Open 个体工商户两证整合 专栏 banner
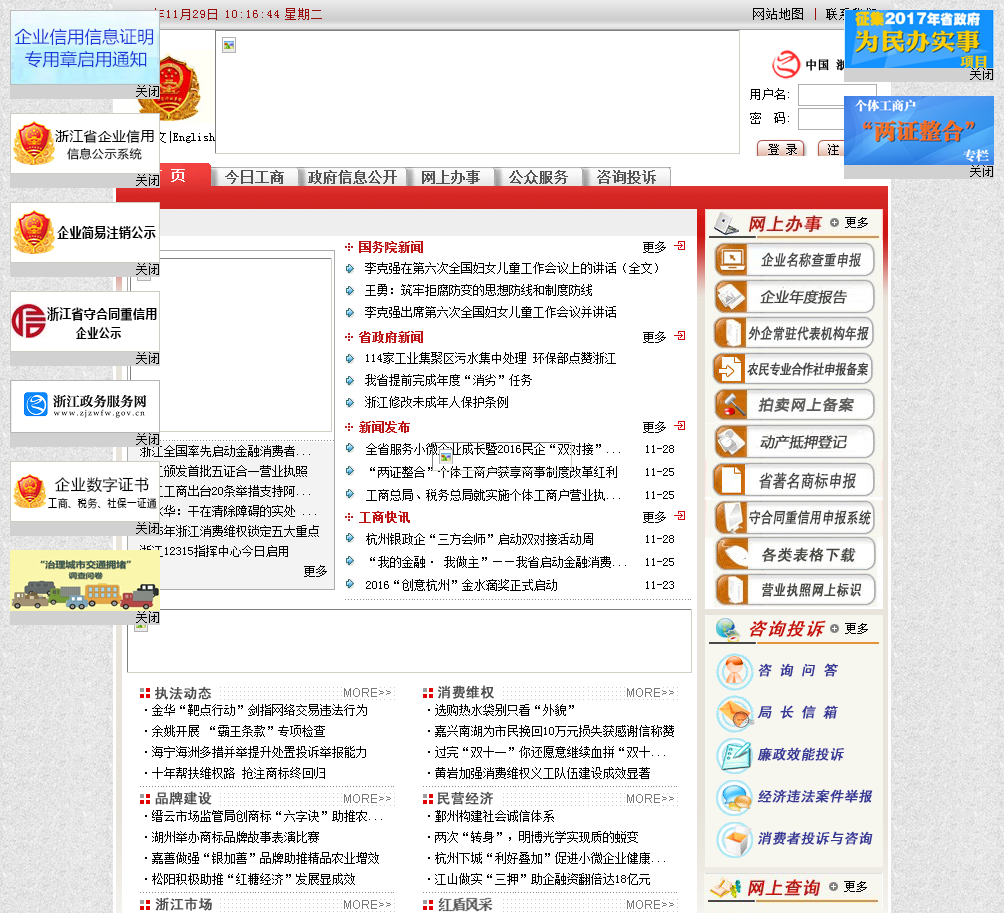1004x913 pixels. (919, 130)
